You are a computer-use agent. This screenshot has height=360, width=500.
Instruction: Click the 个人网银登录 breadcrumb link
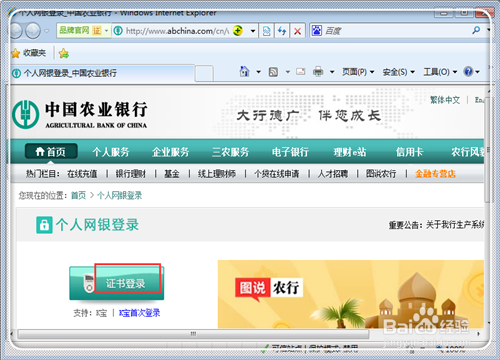[x=120, y=195]
